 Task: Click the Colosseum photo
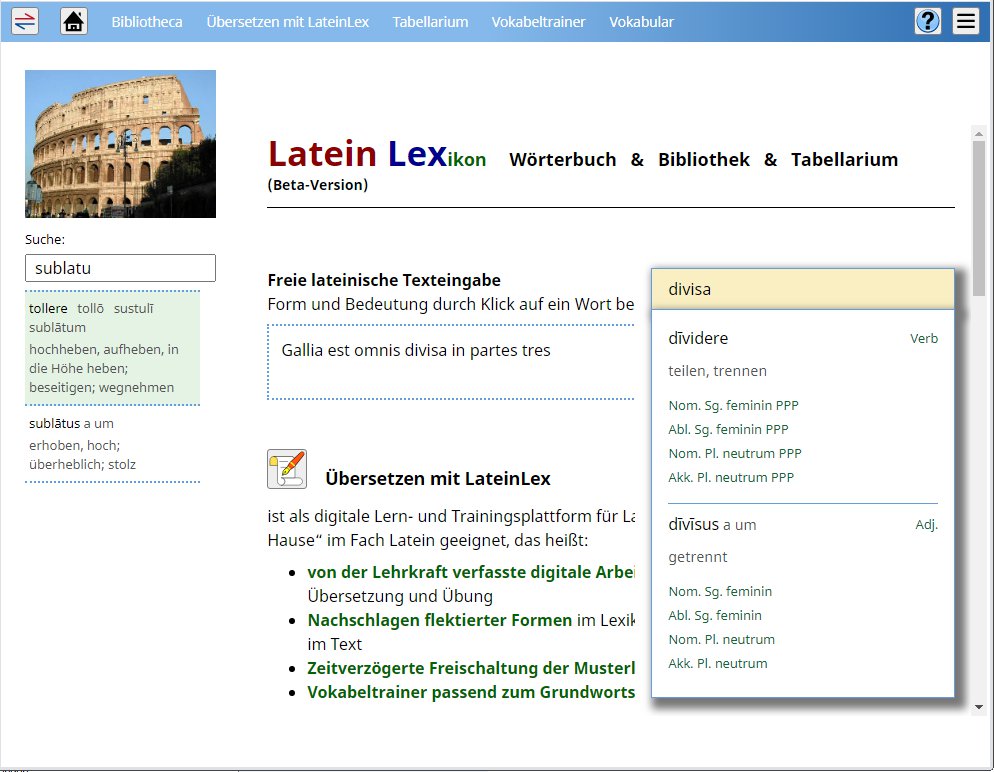click(x=120, y=144)
